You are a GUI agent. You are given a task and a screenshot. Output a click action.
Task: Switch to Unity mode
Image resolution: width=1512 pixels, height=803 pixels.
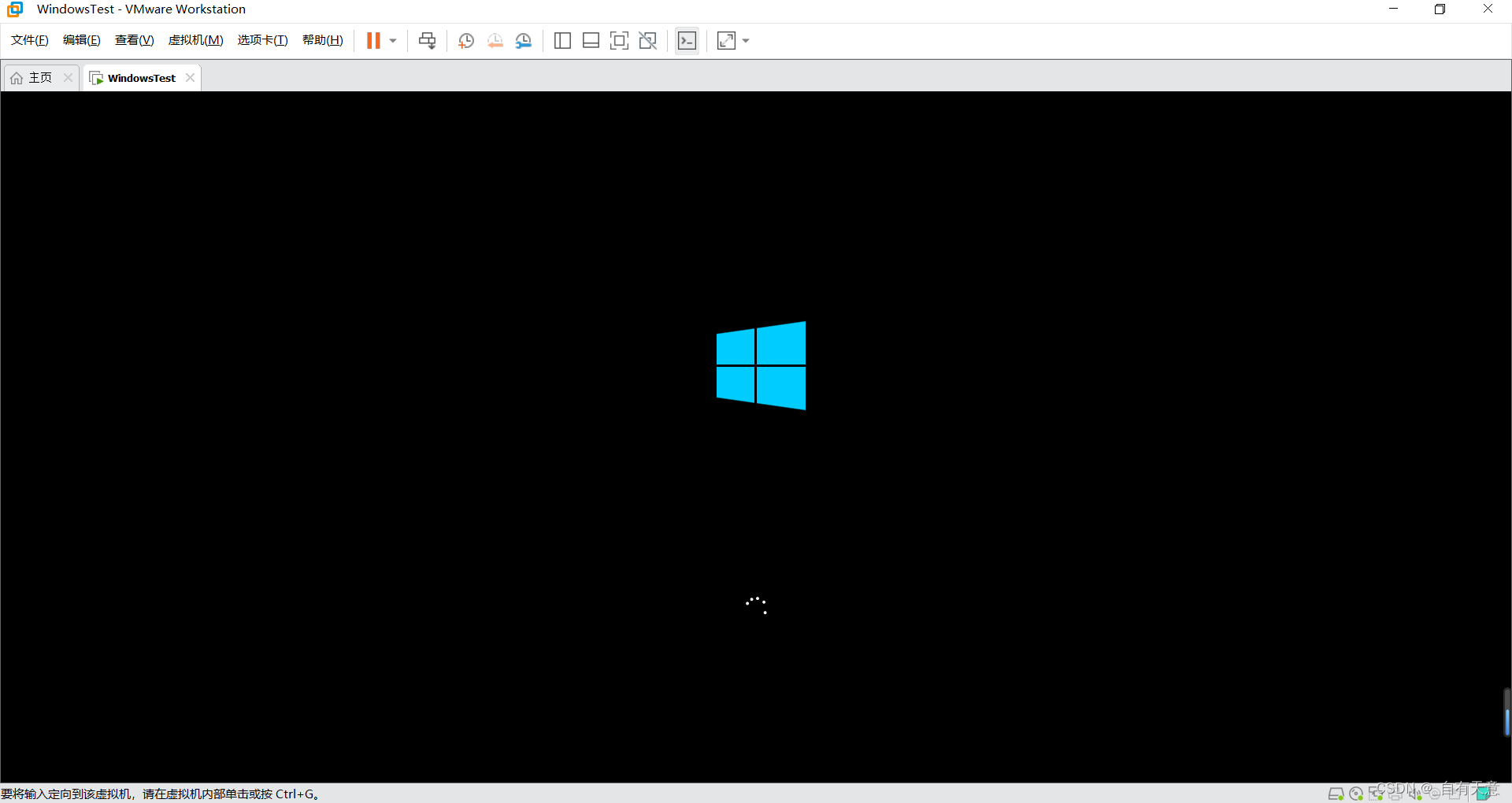tap(647, 41)
